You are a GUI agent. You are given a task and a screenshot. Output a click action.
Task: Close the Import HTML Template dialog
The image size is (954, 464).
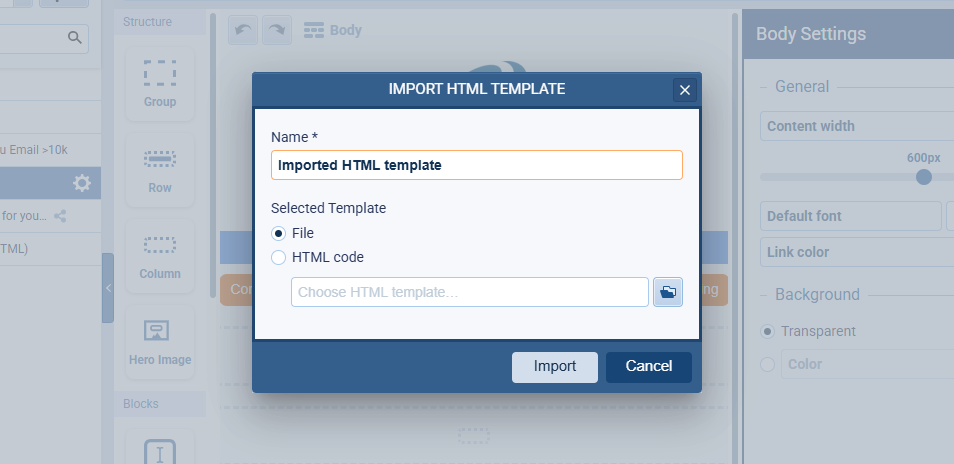pos(685,90)
